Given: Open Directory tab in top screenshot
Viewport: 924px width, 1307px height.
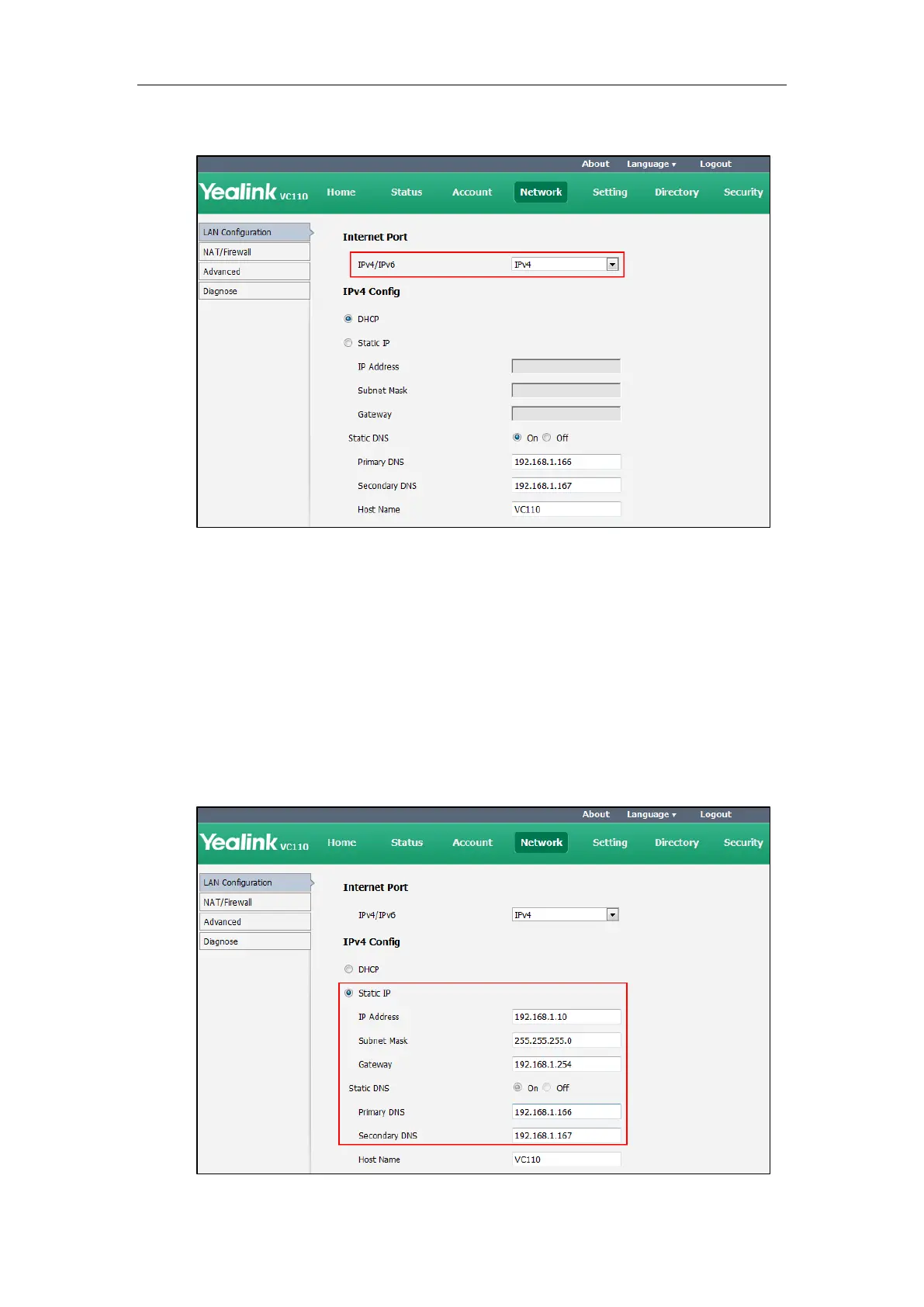Looking at the screenshot, I should pos(677,192).
